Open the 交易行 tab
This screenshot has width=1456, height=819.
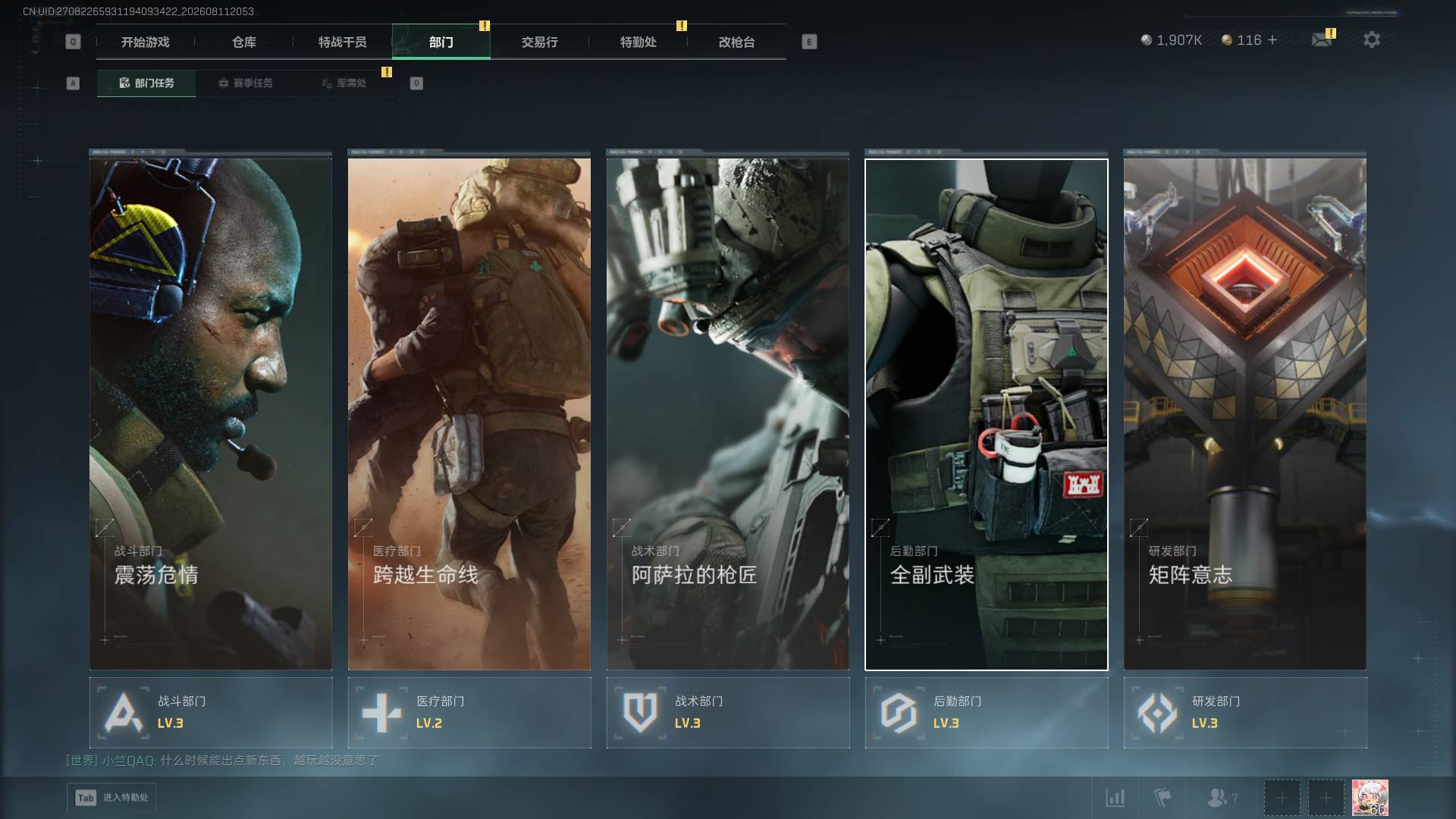(540, 42)
